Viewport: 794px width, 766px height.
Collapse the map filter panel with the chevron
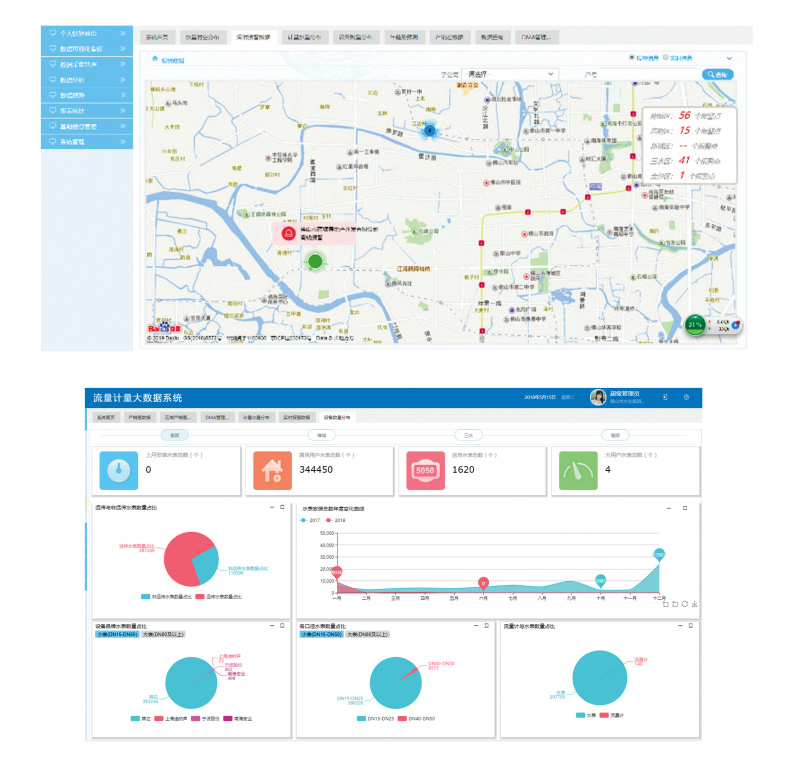[729, 59]
